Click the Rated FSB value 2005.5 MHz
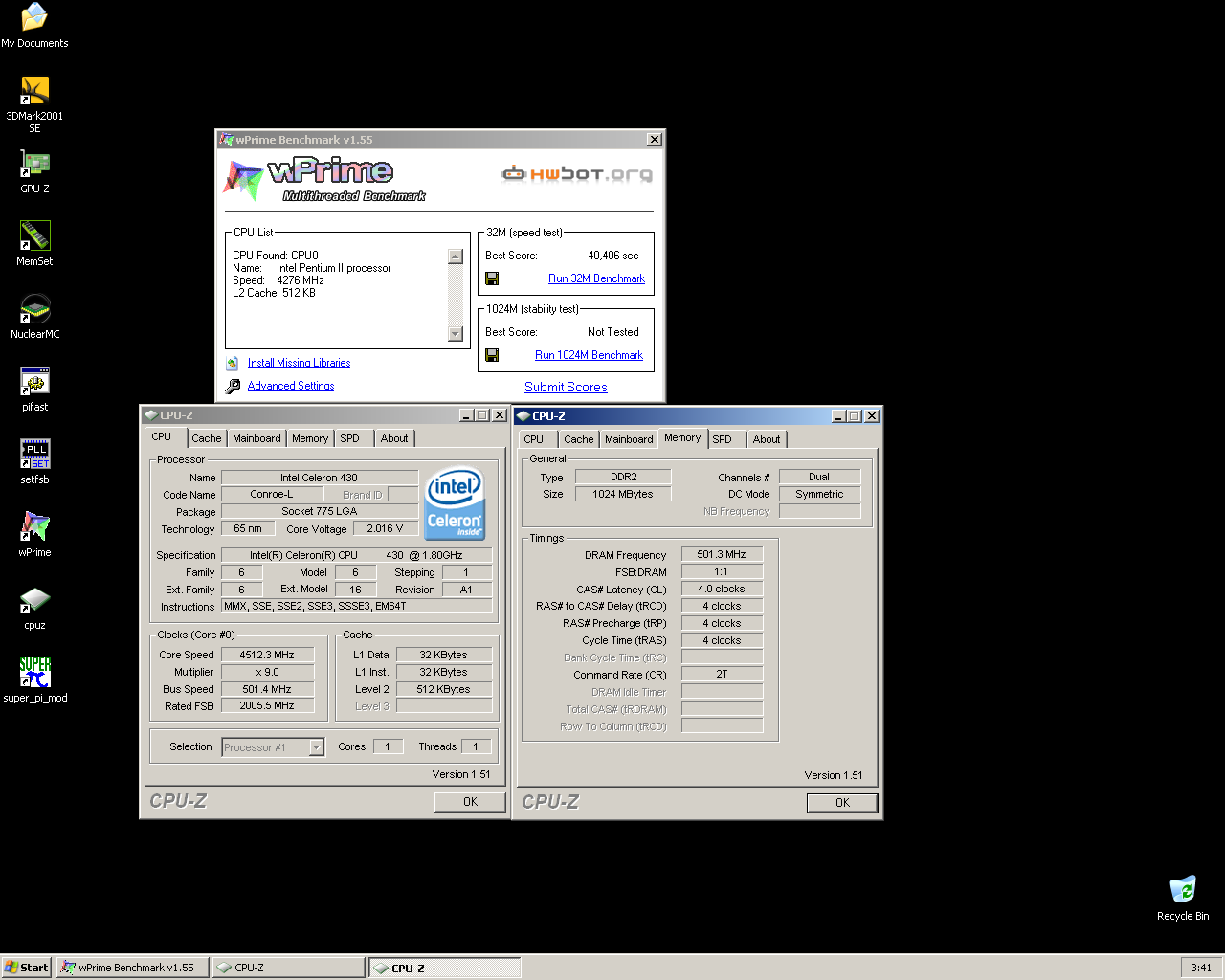This screenshot has width=1225, height=980. (267, 705)
